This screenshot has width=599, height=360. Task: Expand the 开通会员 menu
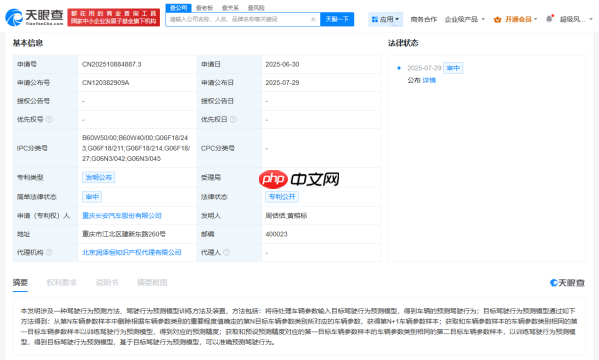point(521,19)
